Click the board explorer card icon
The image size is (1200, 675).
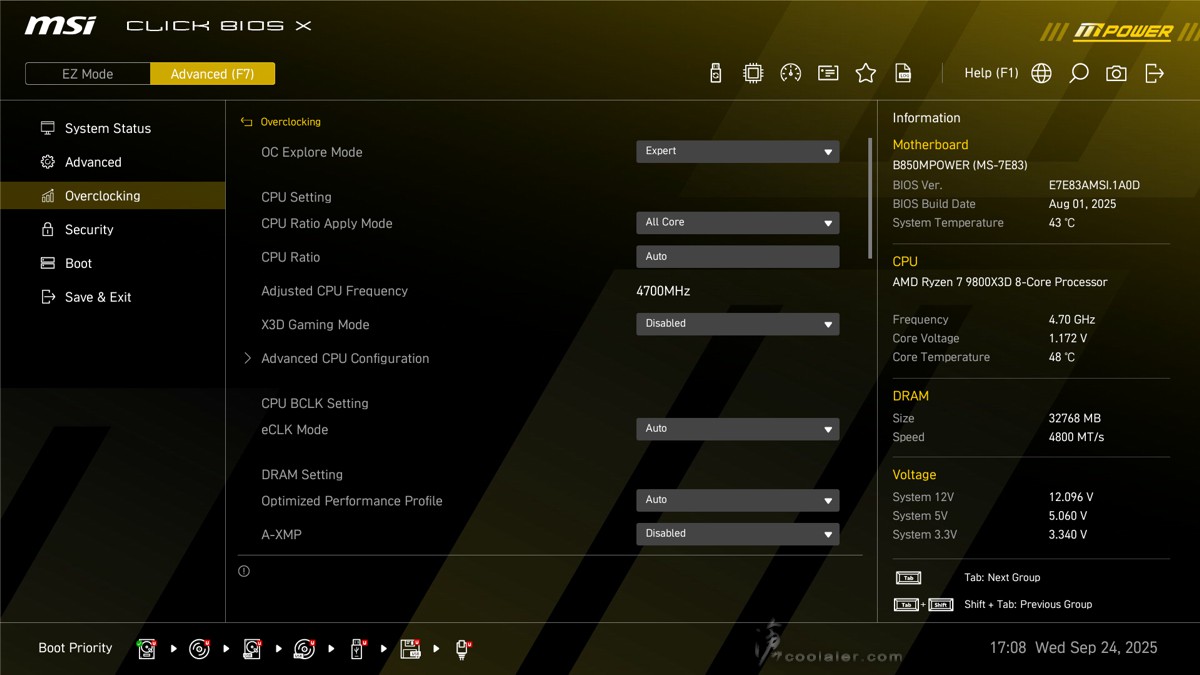tap(828, 73)
